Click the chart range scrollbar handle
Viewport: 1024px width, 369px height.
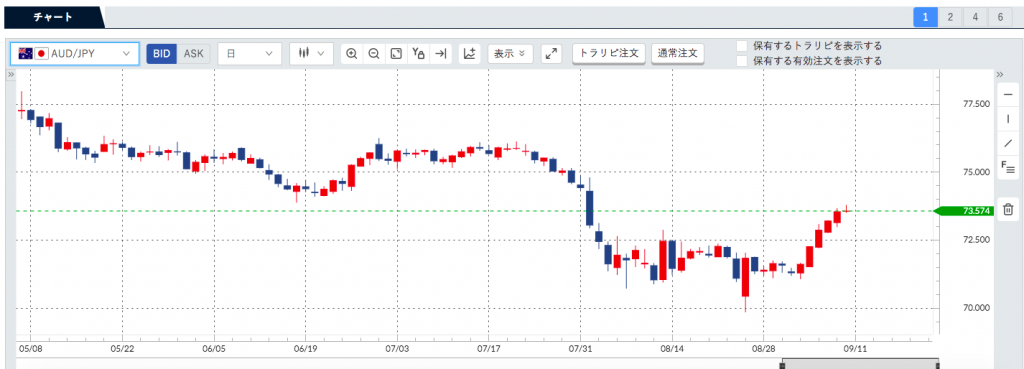tap(860, 364)
